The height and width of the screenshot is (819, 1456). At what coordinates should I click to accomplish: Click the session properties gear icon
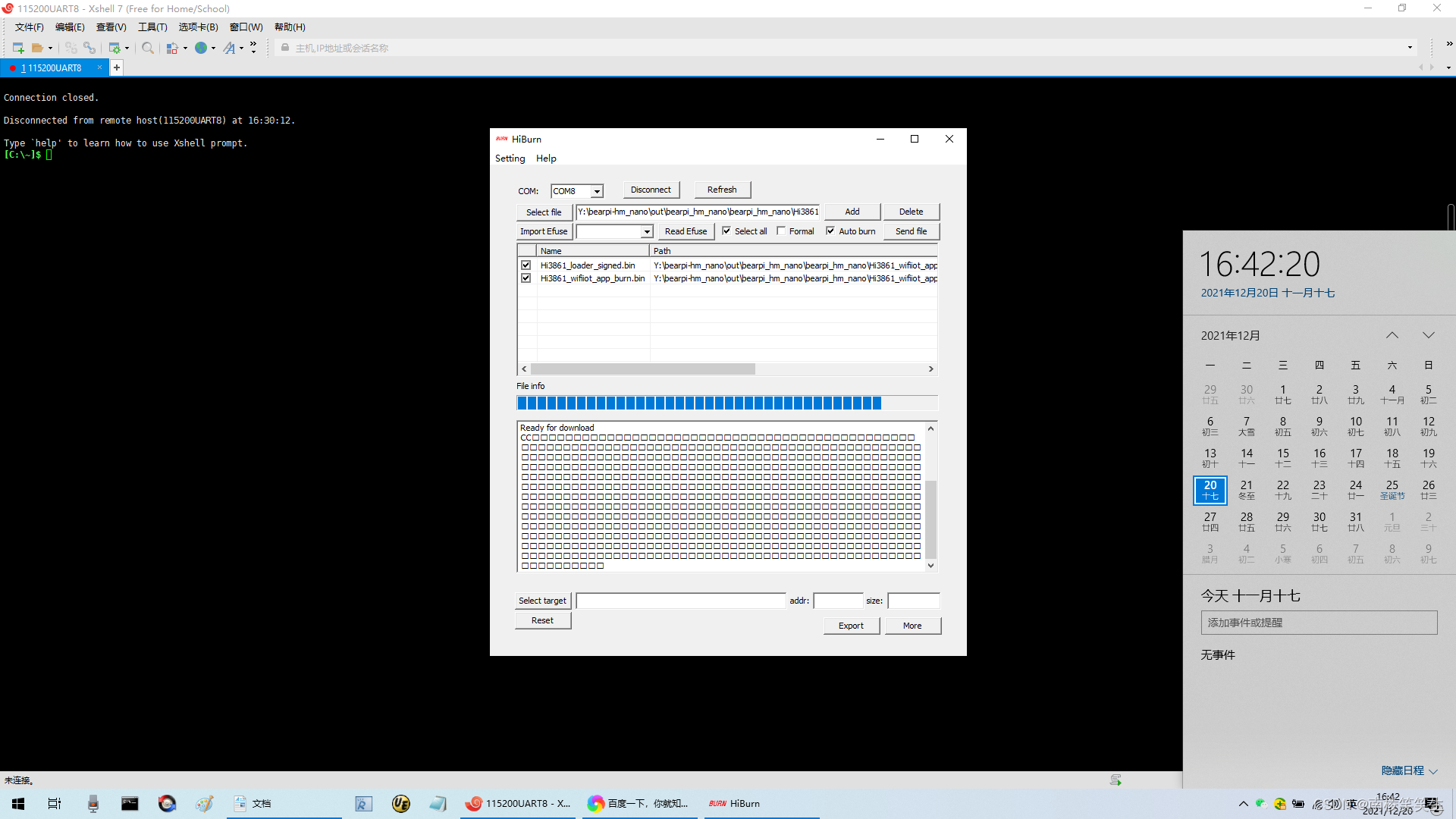pos(115,48)
